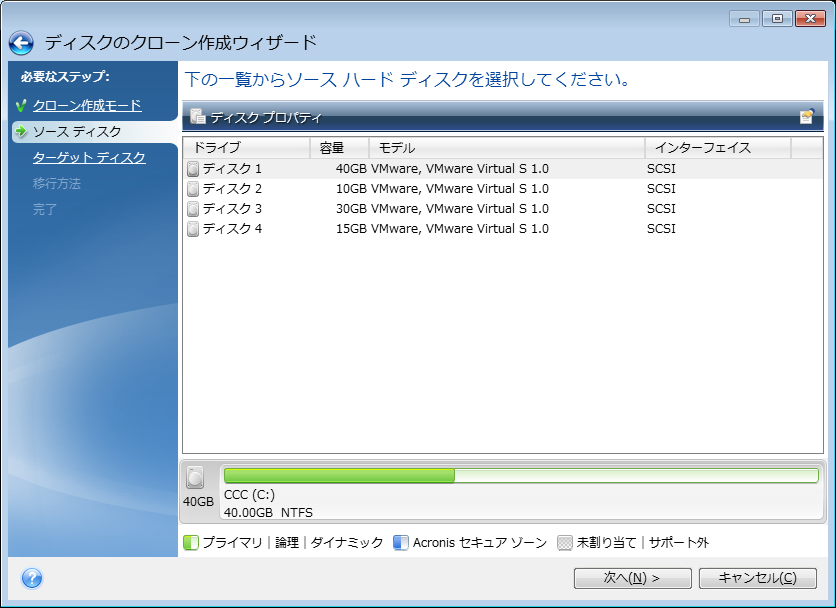Click the green checkmark beside クローン作成モード
The height and width of the screenshot is (608, 836).
pos(21,106)
